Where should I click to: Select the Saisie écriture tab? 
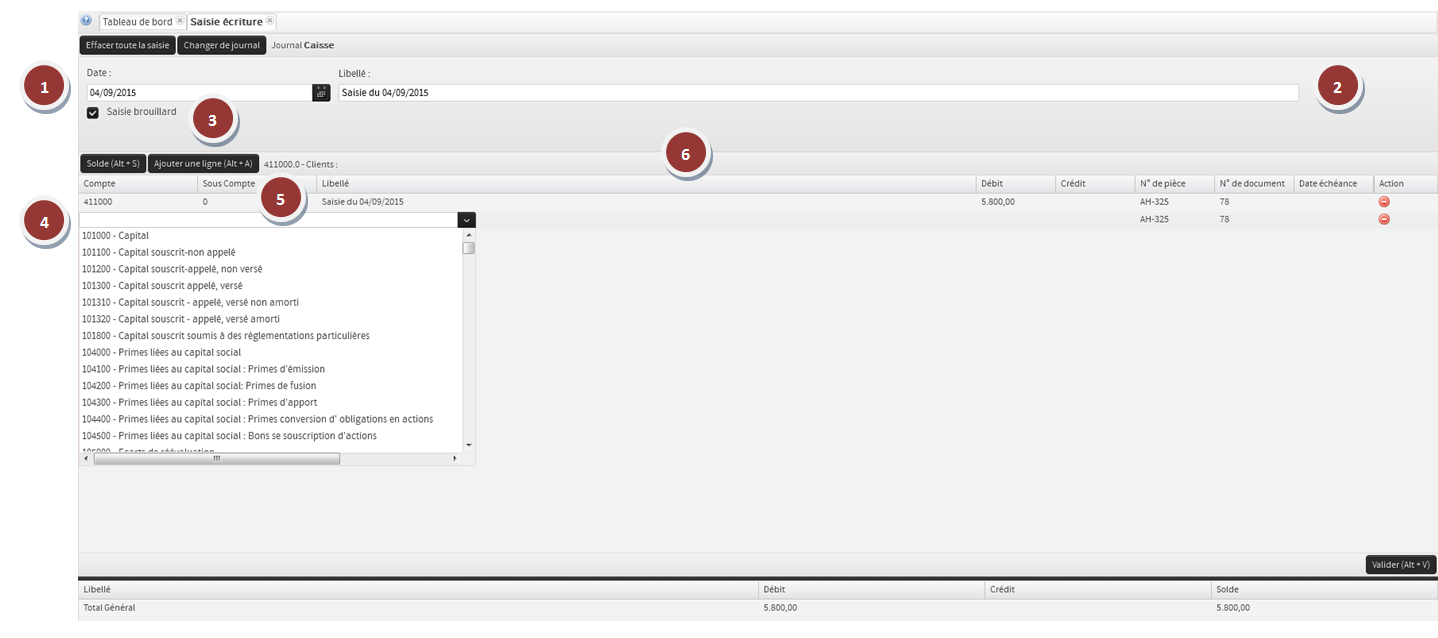226,21
